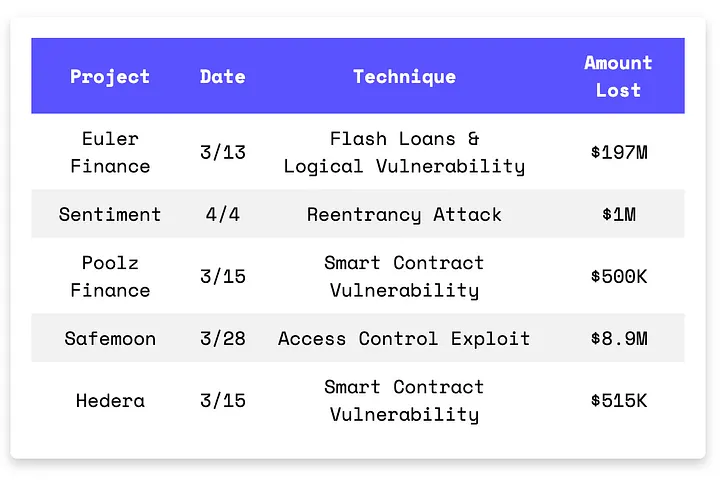Click the Amount Lost column header
The width and height of the screenshot is (720, 486).
tap(618, 76)
